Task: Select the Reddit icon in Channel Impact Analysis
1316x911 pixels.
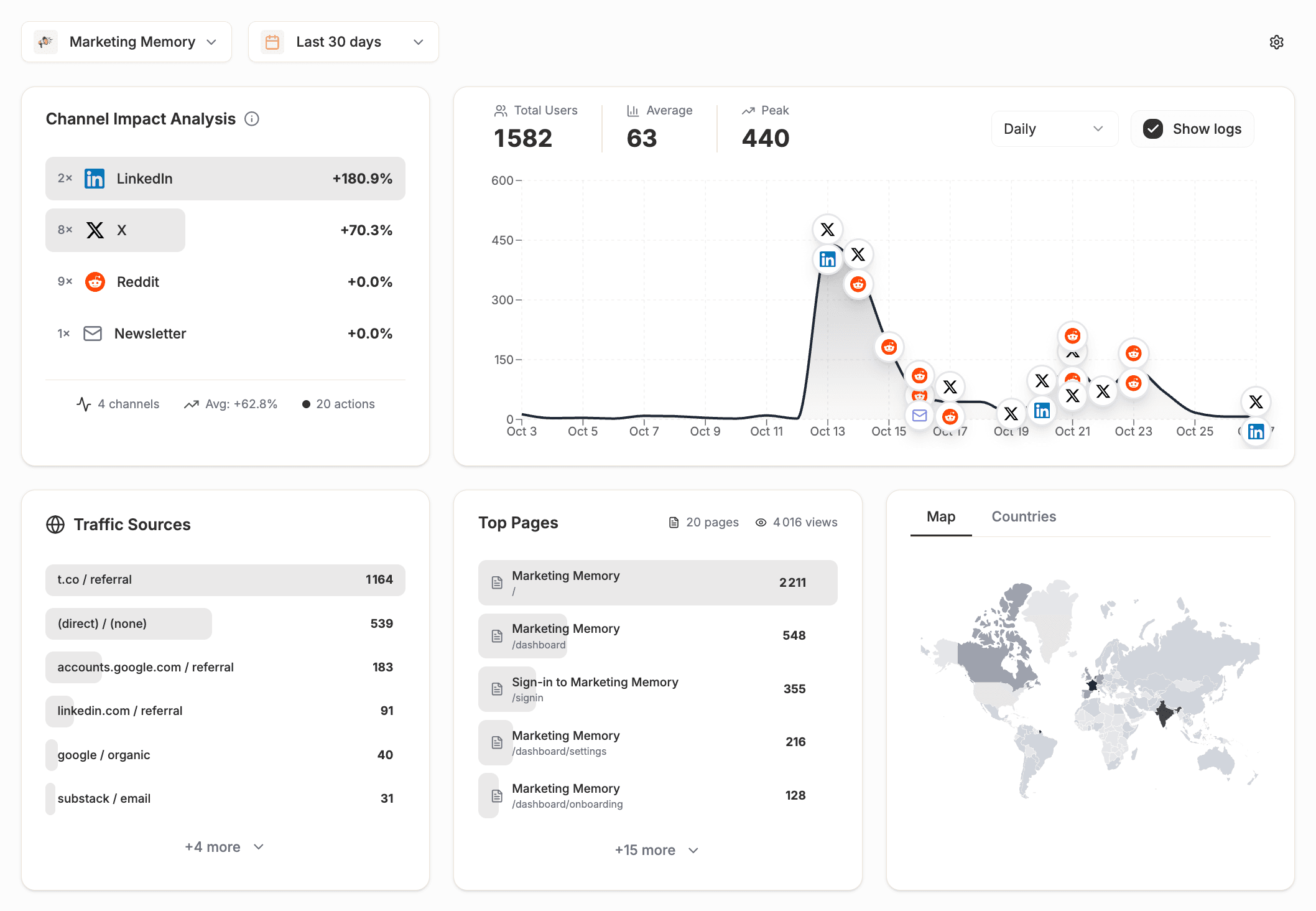Action: click(x=95, y=281)
